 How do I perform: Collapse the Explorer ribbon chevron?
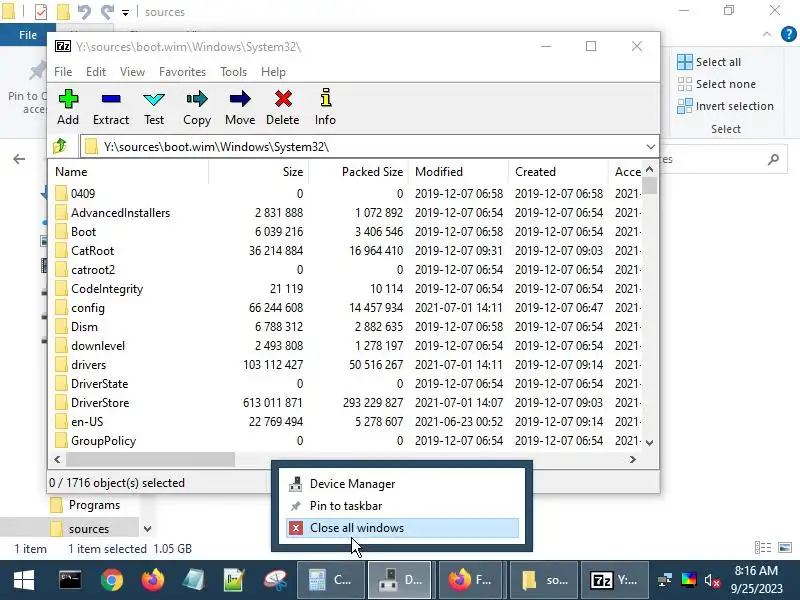point(767,34)
